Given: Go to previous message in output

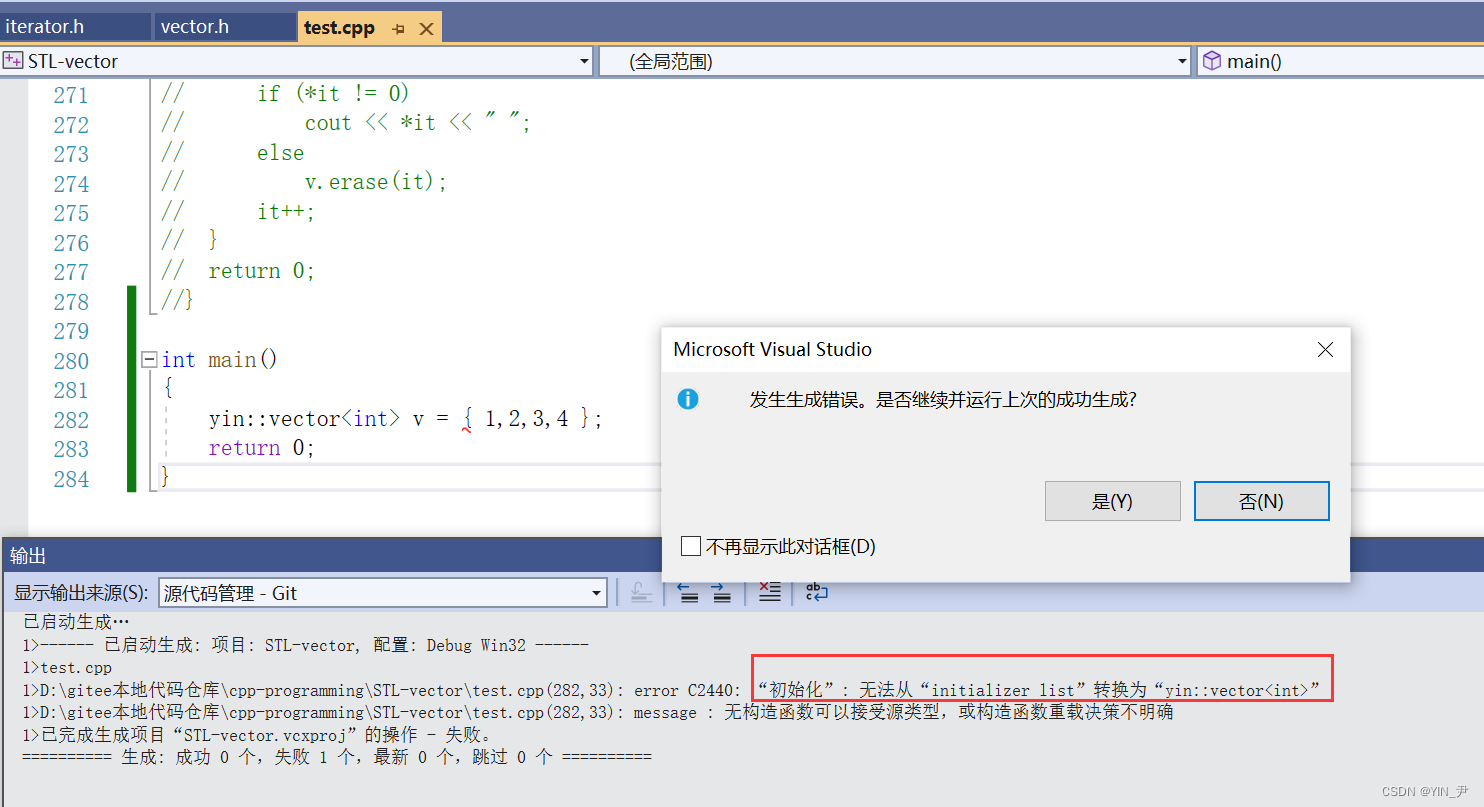Looking at the screenshot, I should pyautogui.click(x=688, y=593).
